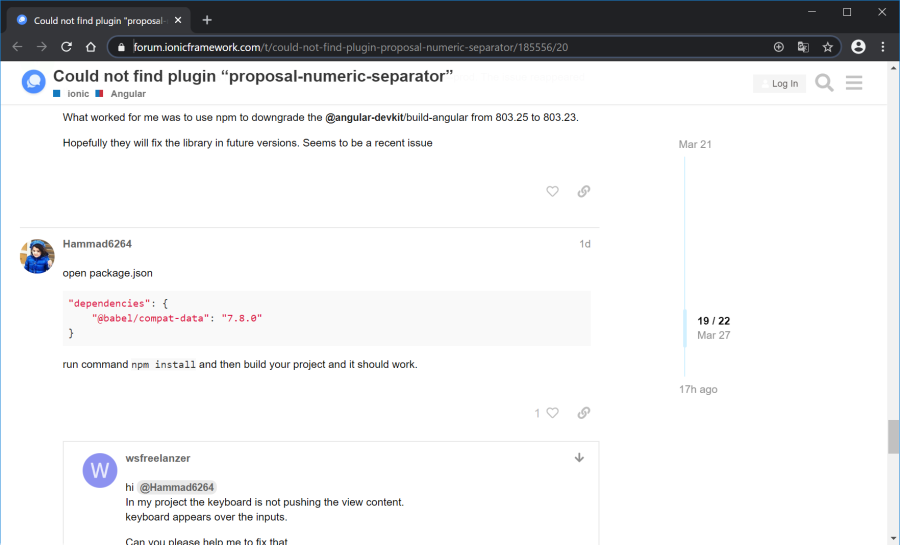Click the timeline scroller at 19 / 22

tap(713, 327)
